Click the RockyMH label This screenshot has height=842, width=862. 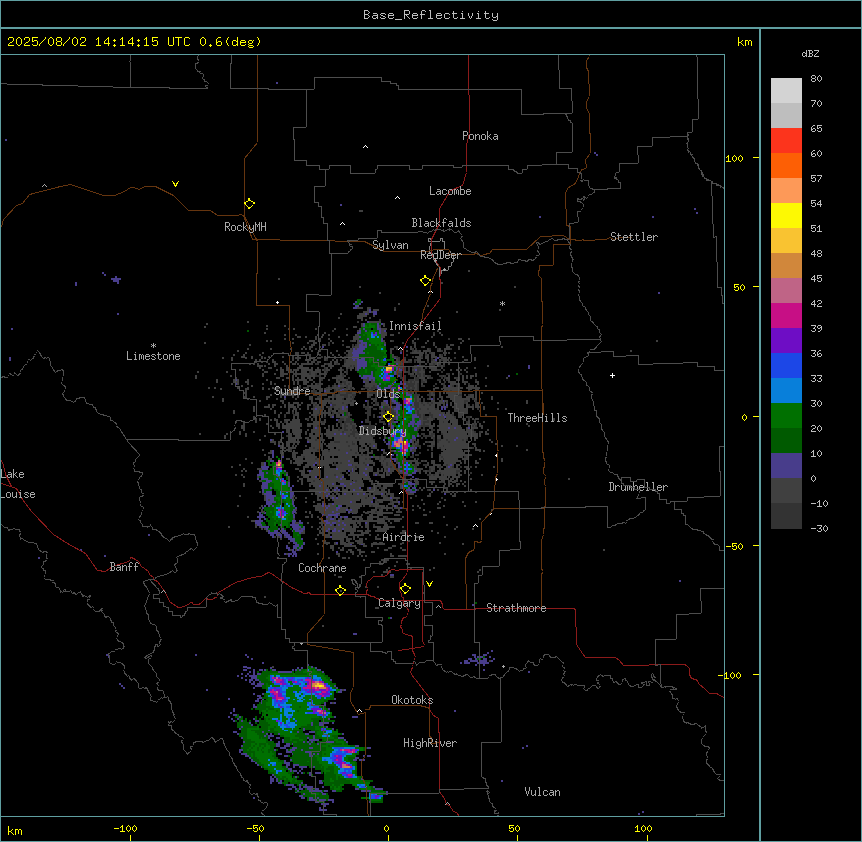(x=245, y=227)
